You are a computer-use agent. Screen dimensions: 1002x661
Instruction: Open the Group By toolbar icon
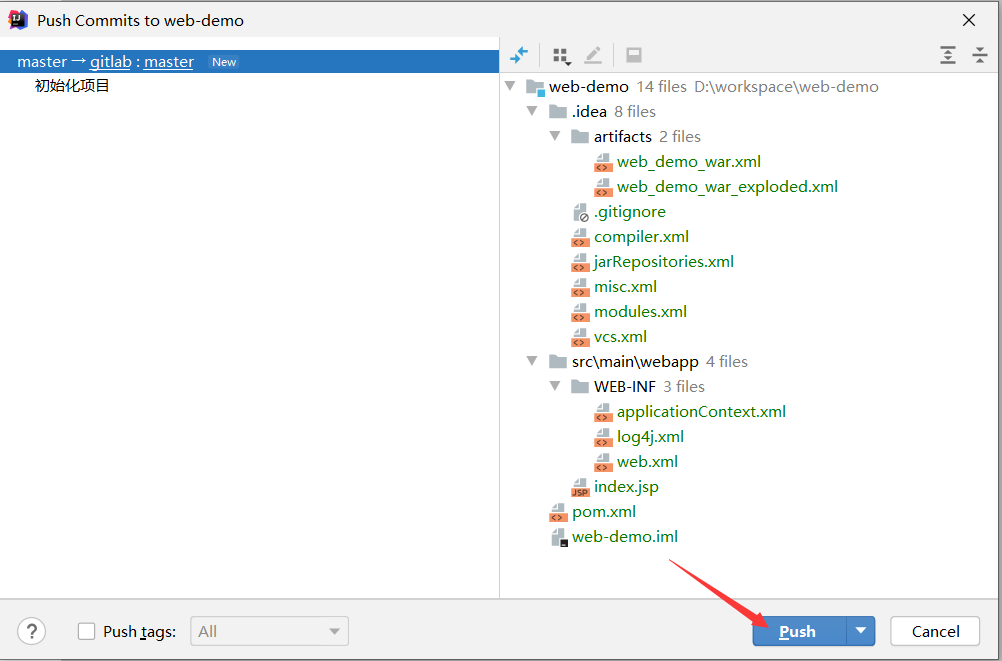(562, 56)
